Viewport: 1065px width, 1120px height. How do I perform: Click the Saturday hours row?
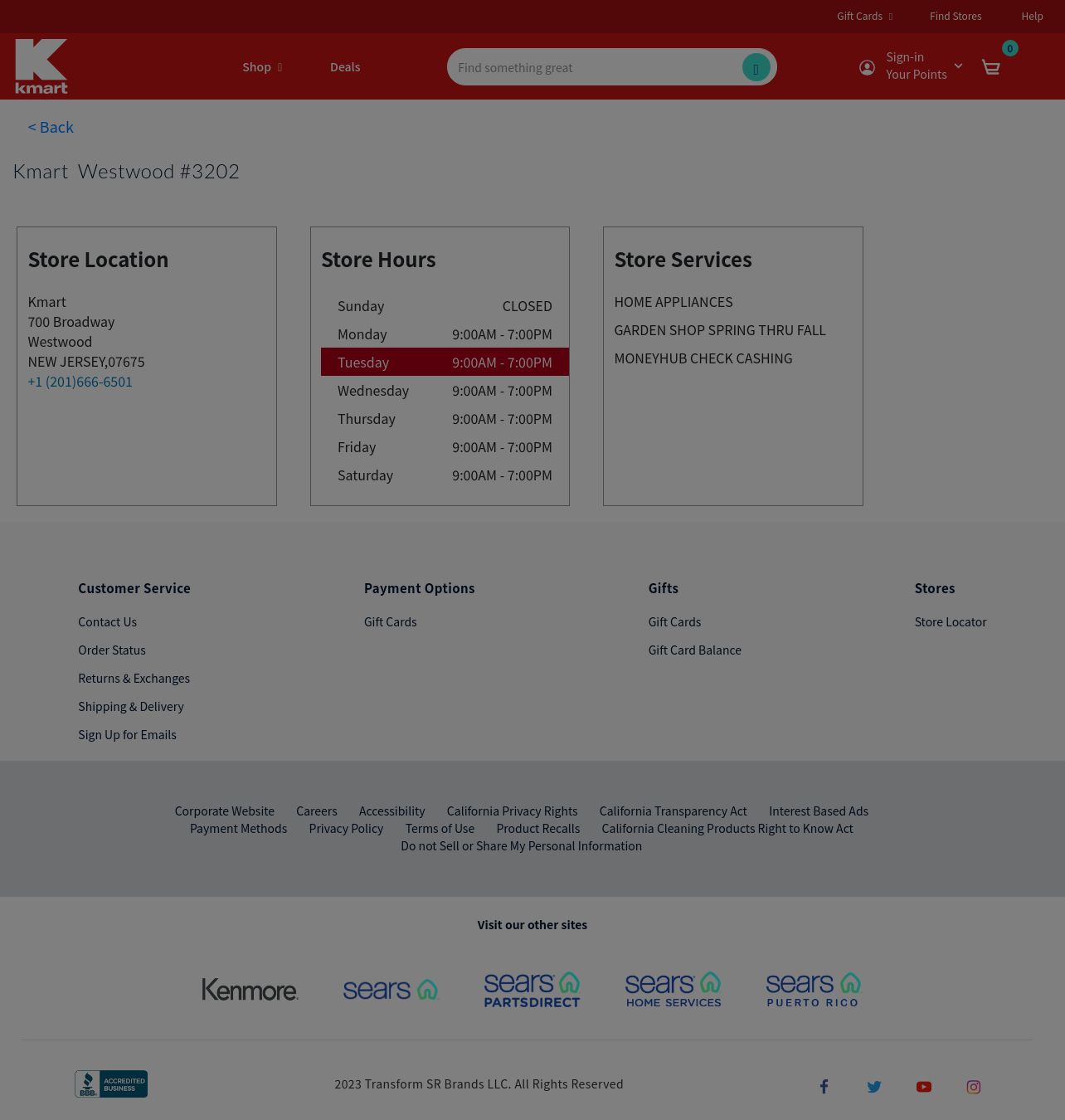(445, 475)
